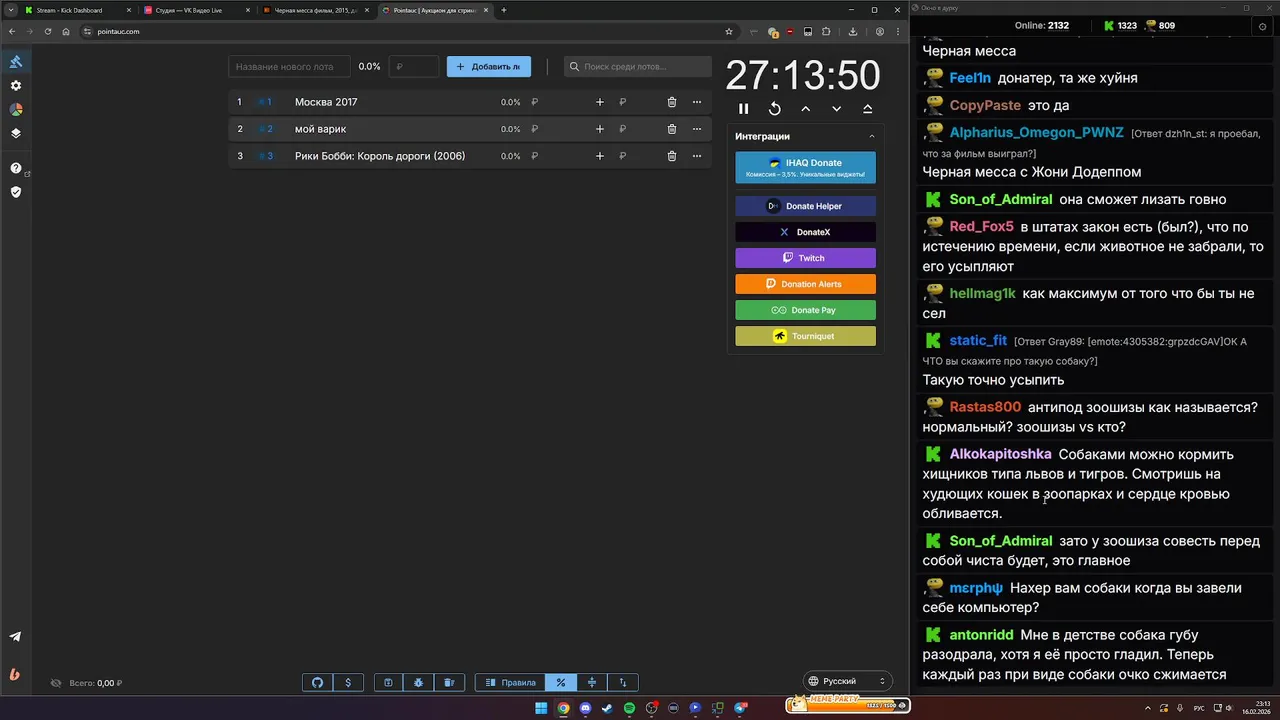Image resolution: width=1280 pixels, height=720 pixels.
Task: Reload the pointauc.com page
Action: 47,31
